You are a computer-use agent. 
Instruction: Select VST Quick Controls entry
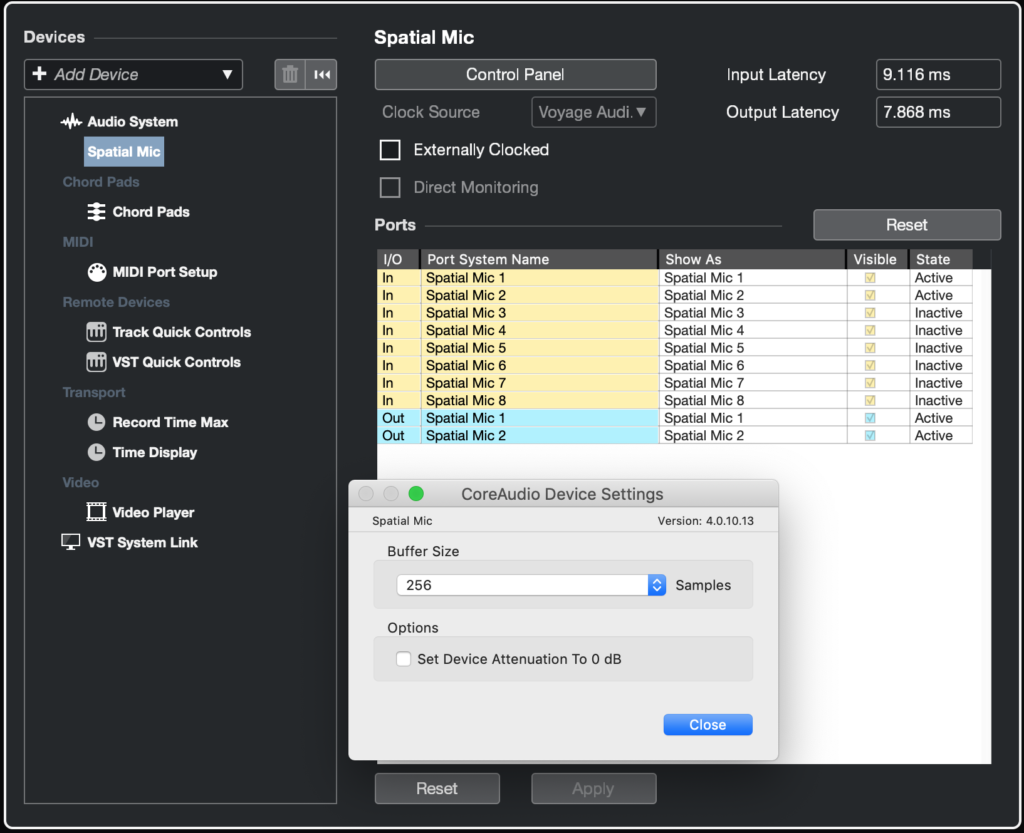click(176, 362)
